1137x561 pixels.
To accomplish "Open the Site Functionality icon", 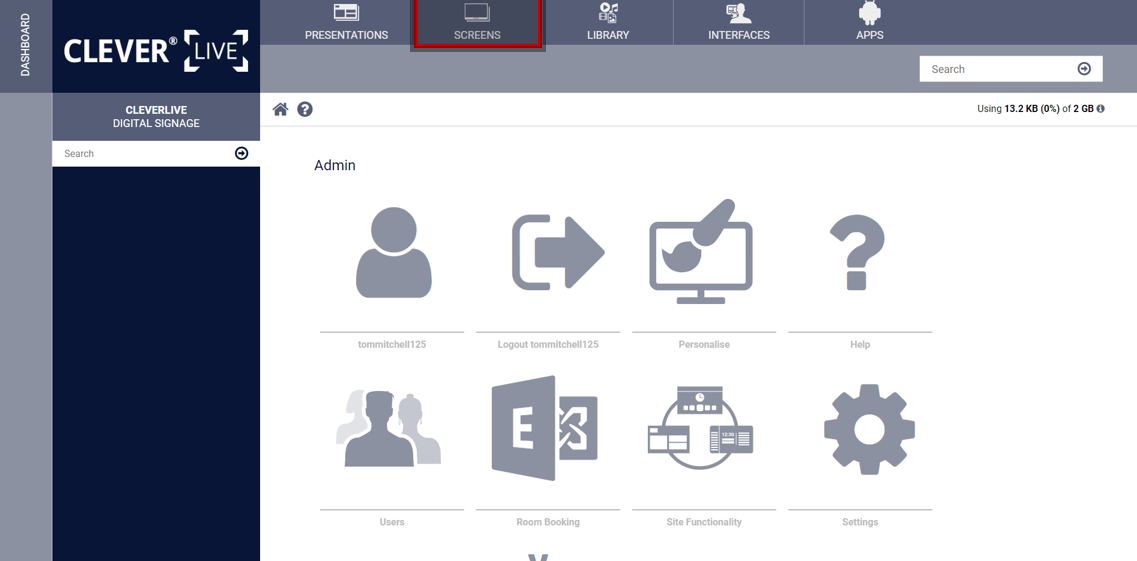I will [700, 428].
